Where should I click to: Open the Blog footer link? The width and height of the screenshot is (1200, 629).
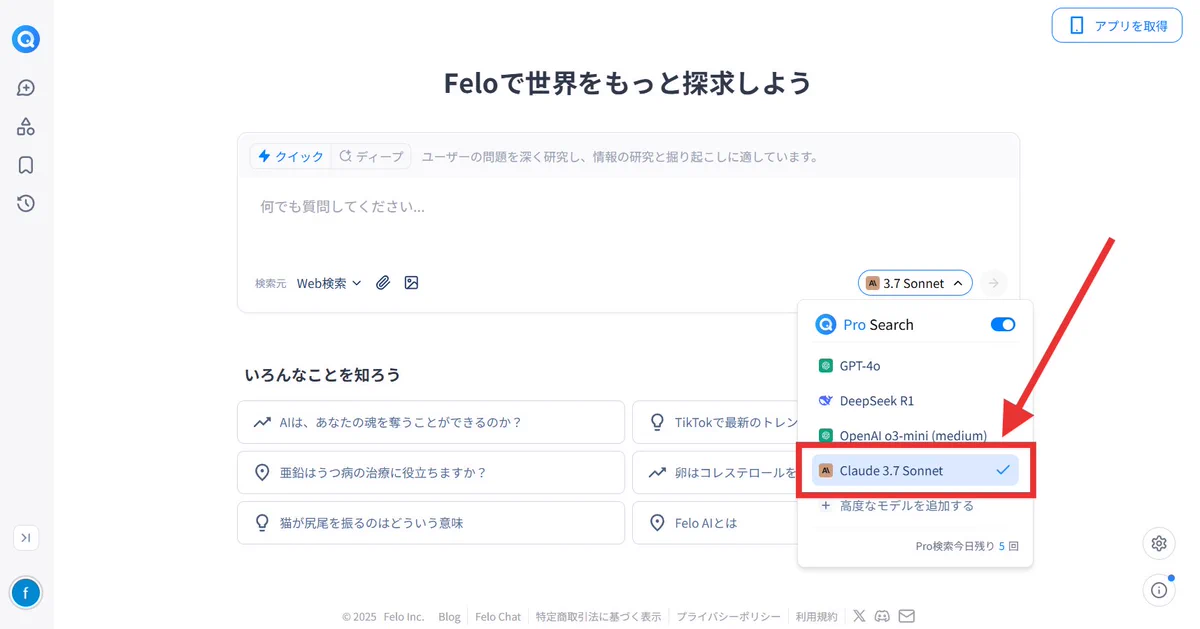[x=449, y=617]
